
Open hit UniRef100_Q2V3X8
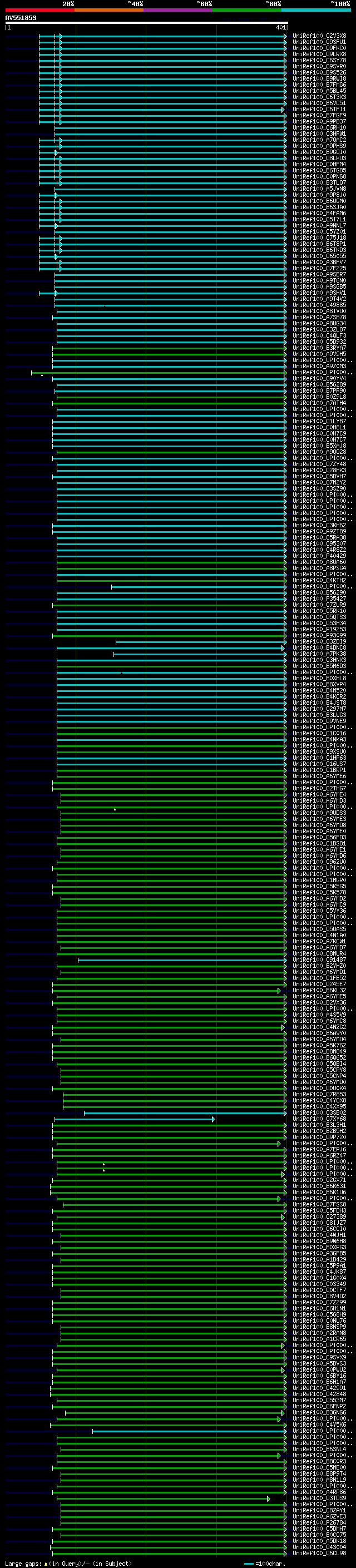pyautogui.click(x=319, y=36)
